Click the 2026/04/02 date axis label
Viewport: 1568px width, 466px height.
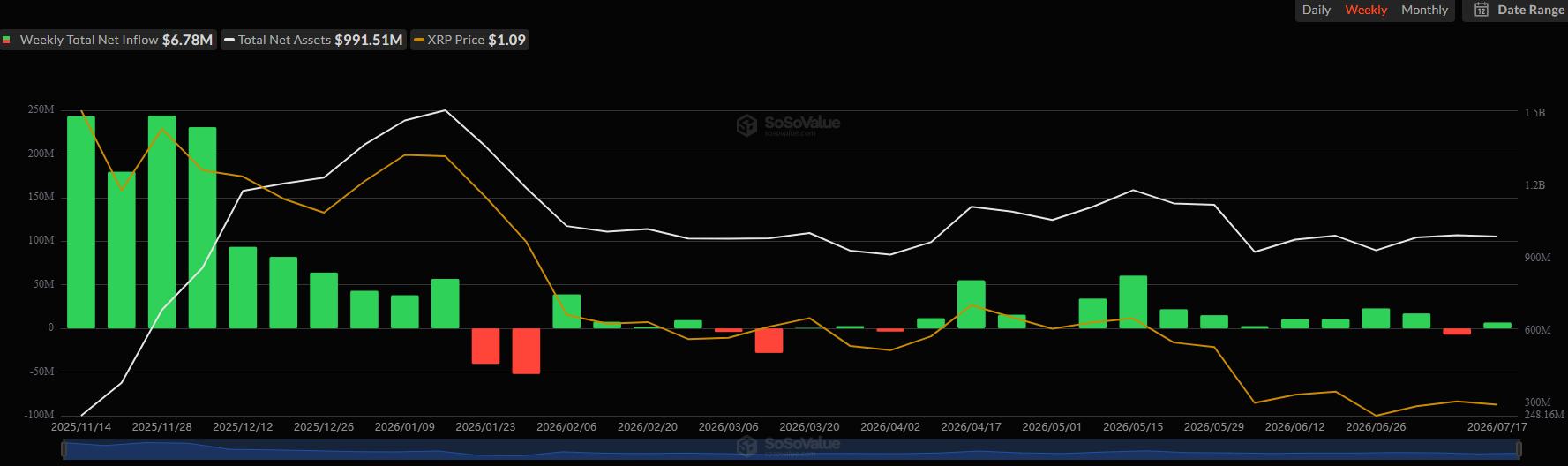coord(890,427)
